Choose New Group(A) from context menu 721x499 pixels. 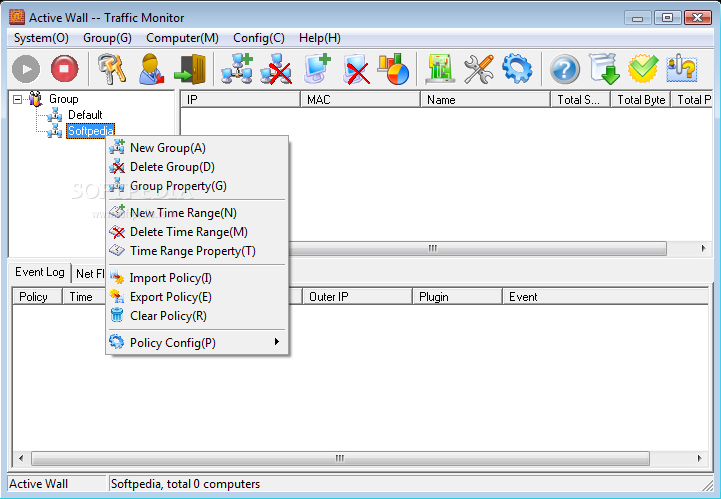click(197, 148)
